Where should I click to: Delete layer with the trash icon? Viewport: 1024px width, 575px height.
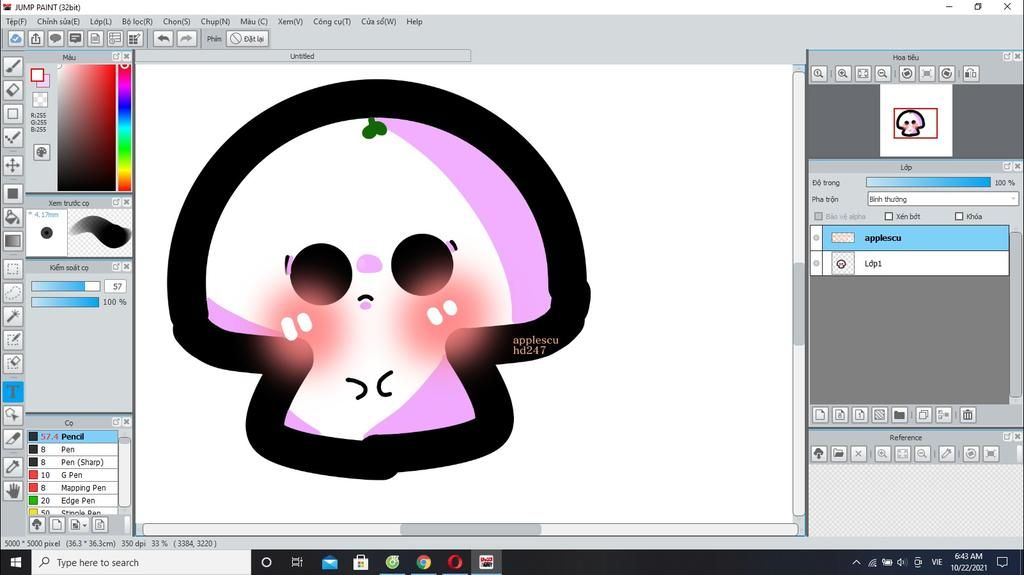(x=968, y=415)
